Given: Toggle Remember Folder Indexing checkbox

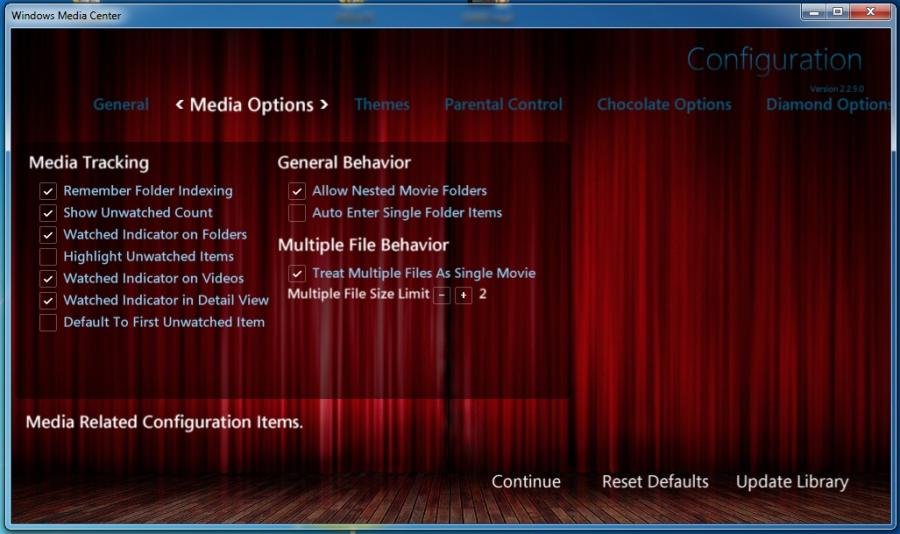Looking at the screenshot, I should pos(48,191).
